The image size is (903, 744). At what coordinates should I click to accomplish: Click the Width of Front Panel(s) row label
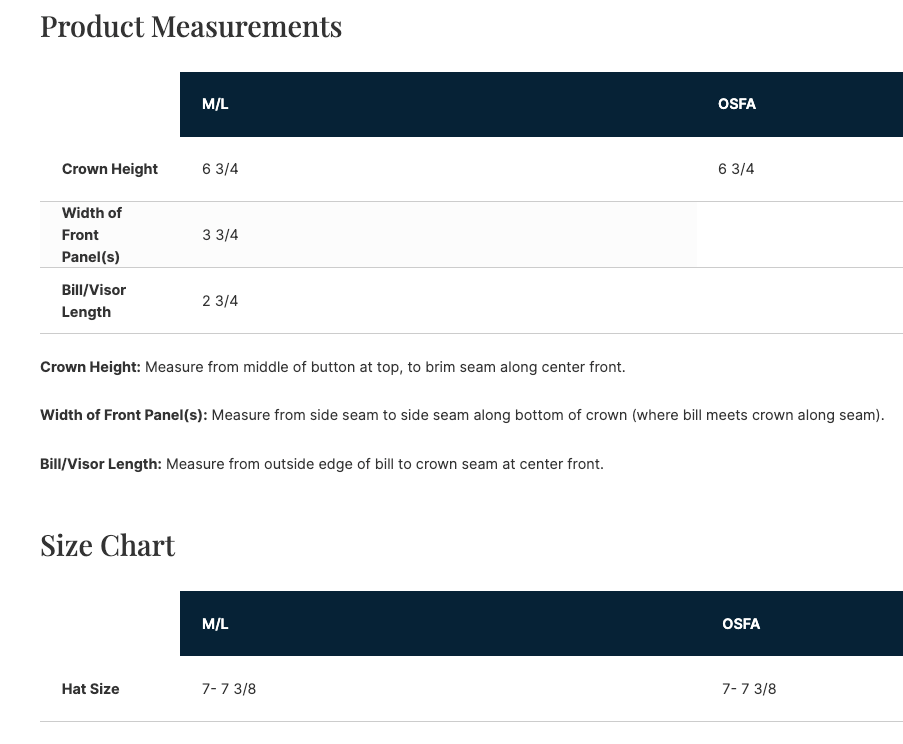91,235
